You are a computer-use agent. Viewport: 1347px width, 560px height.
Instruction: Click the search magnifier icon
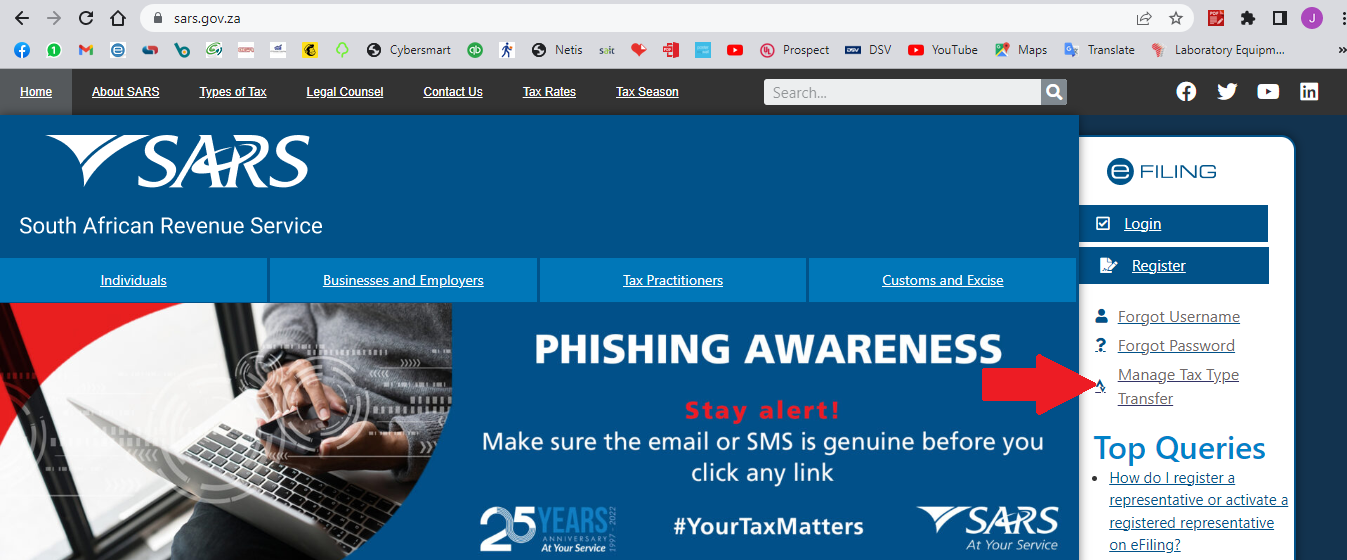(x=1054, y=92)
